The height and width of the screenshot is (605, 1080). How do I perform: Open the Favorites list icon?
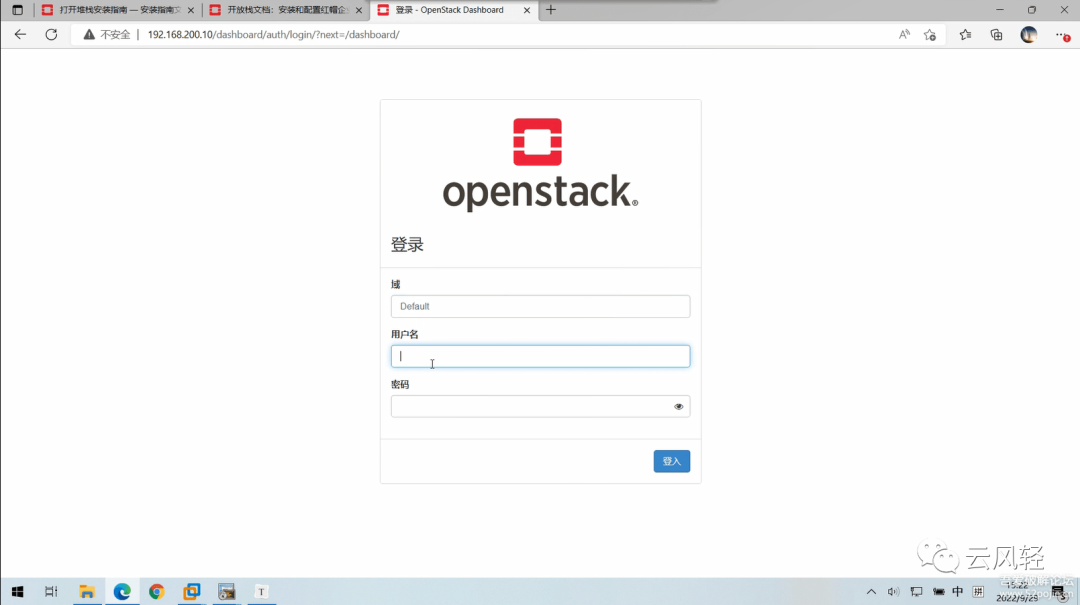click(x=964, y=34)
